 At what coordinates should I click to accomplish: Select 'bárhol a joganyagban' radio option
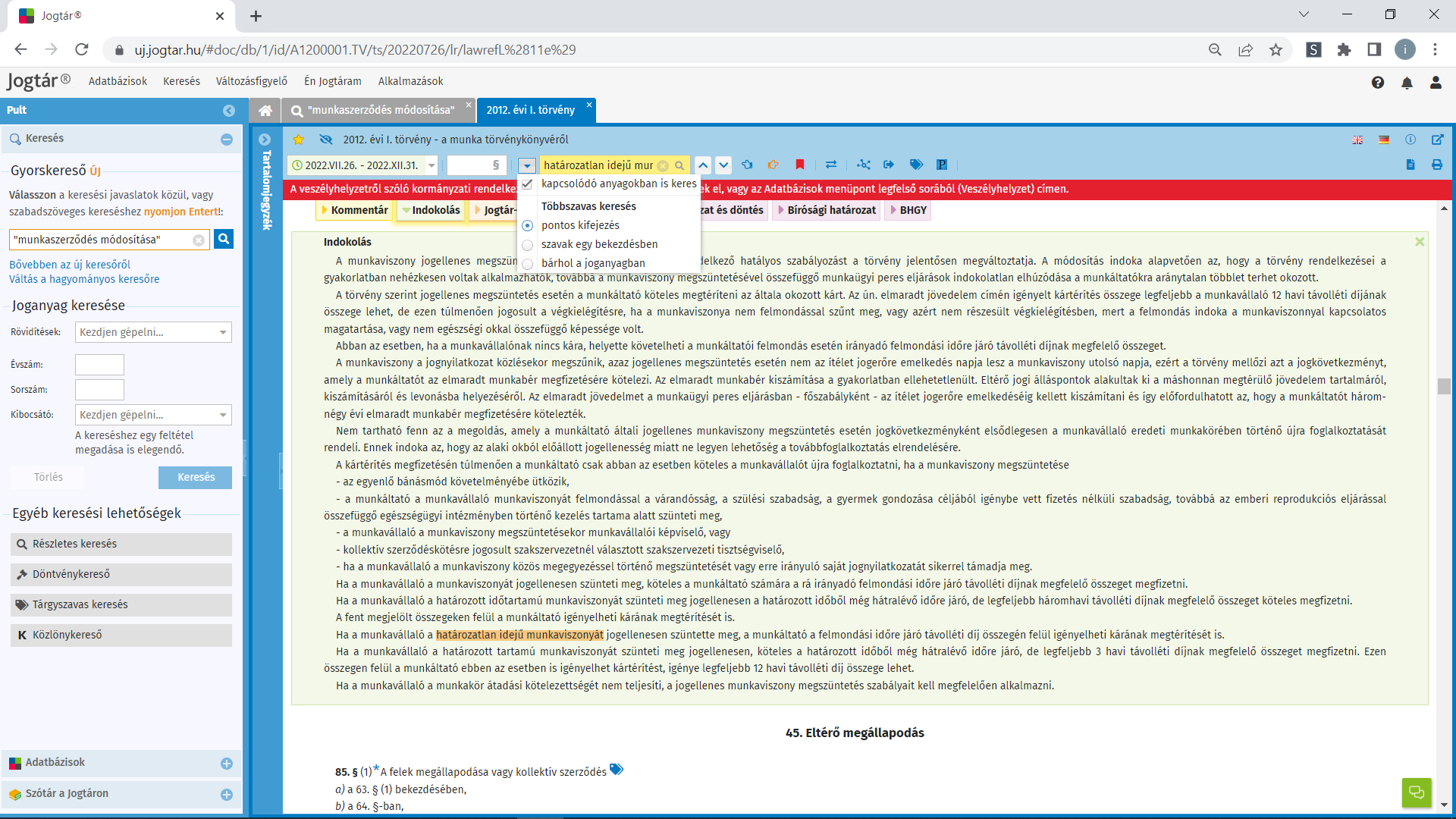pyautogui.click(x=527, y=263)
